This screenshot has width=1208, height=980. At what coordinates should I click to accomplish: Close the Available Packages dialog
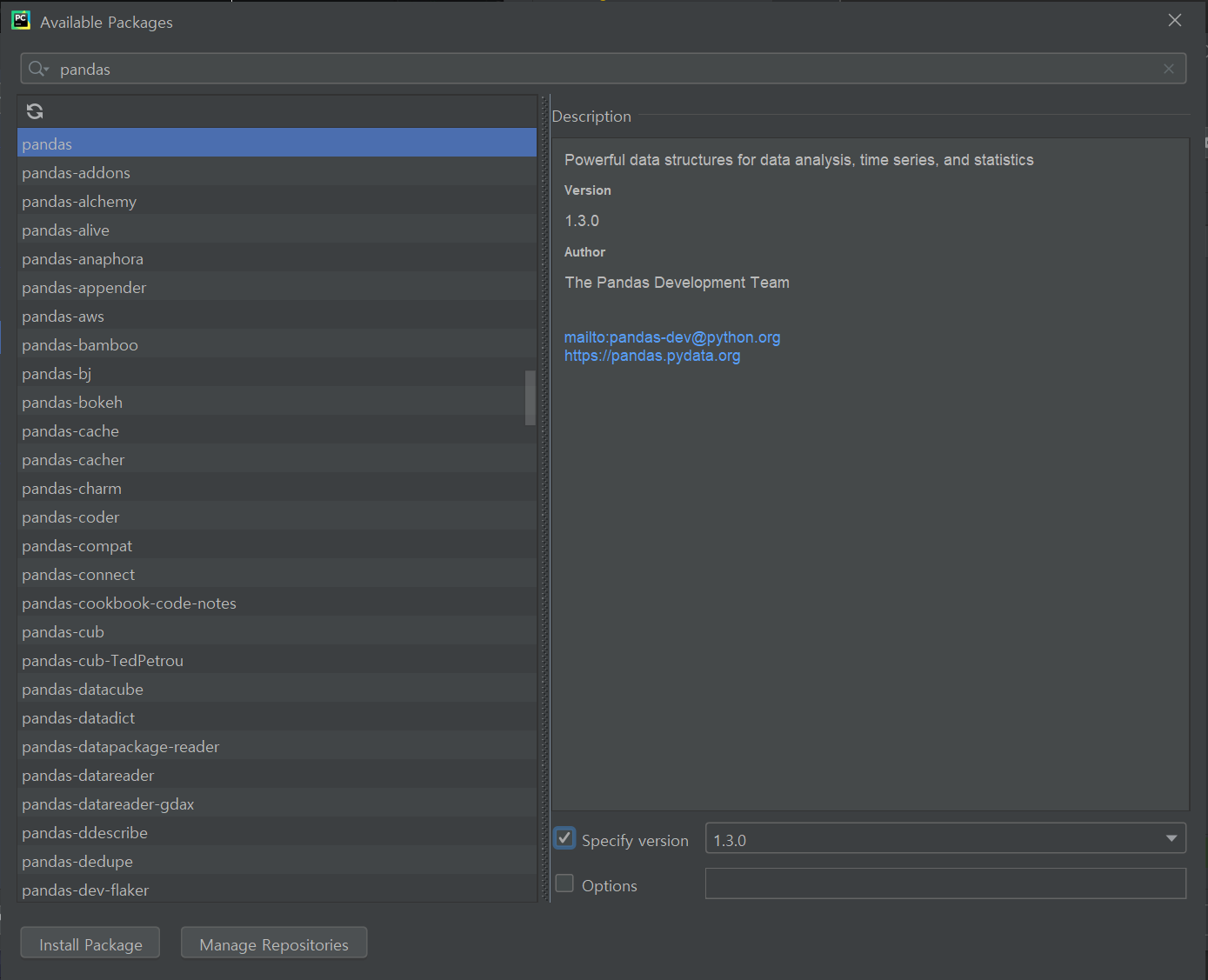(1175, 20)
